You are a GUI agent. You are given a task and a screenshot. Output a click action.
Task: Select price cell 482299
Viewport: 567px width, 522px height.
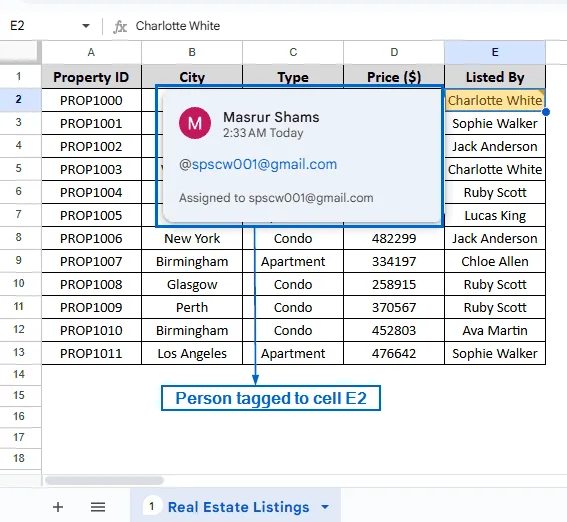coord(394,238)
